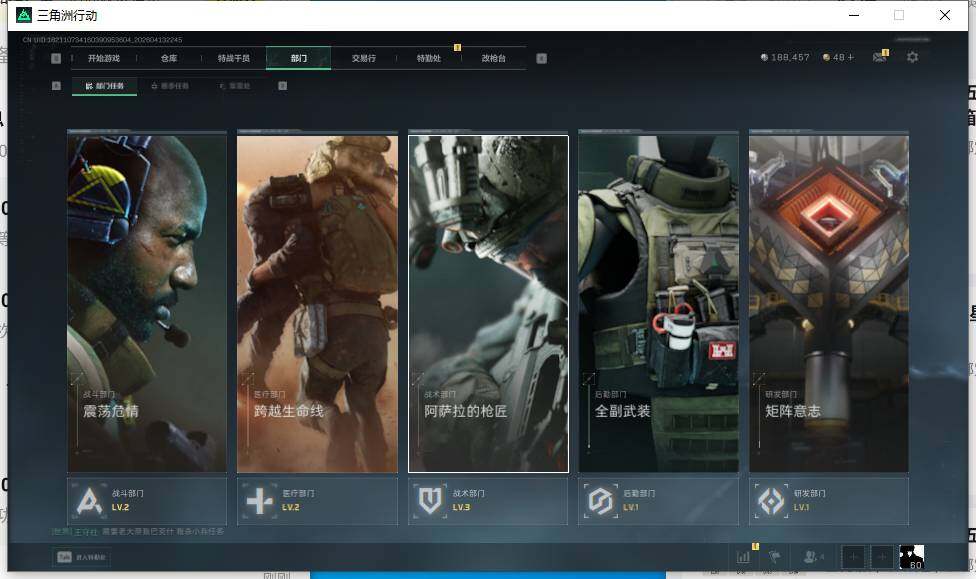Open the 全副武装 logistics department card
The width and height of the screenshot is (976, 579).
click(659, 303)
